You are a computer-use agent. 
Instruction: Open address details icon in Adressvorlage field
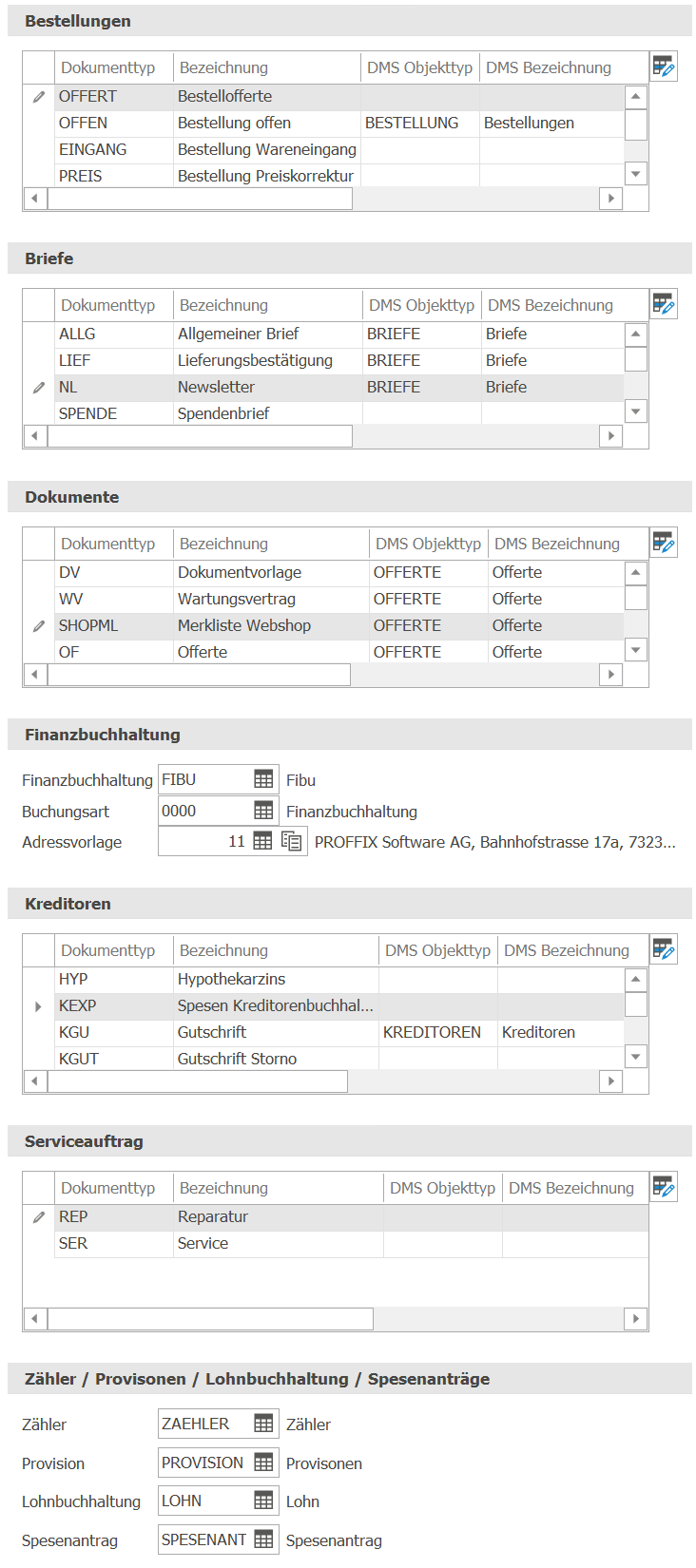tap(292, 841)
